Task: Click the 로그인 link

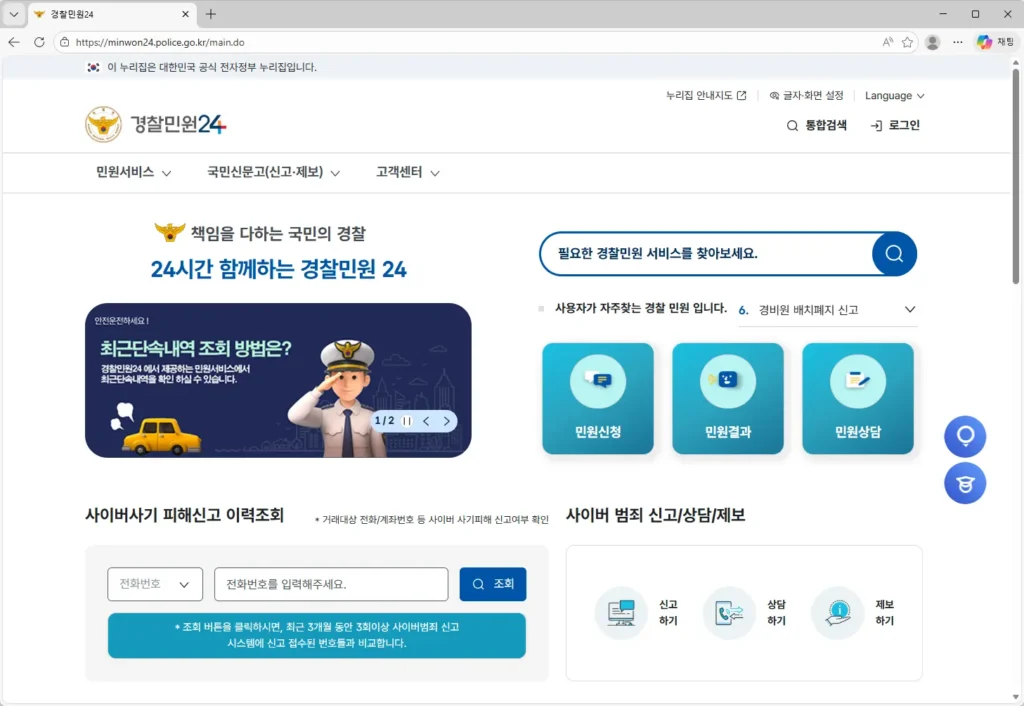Action: tap(895, 125)
